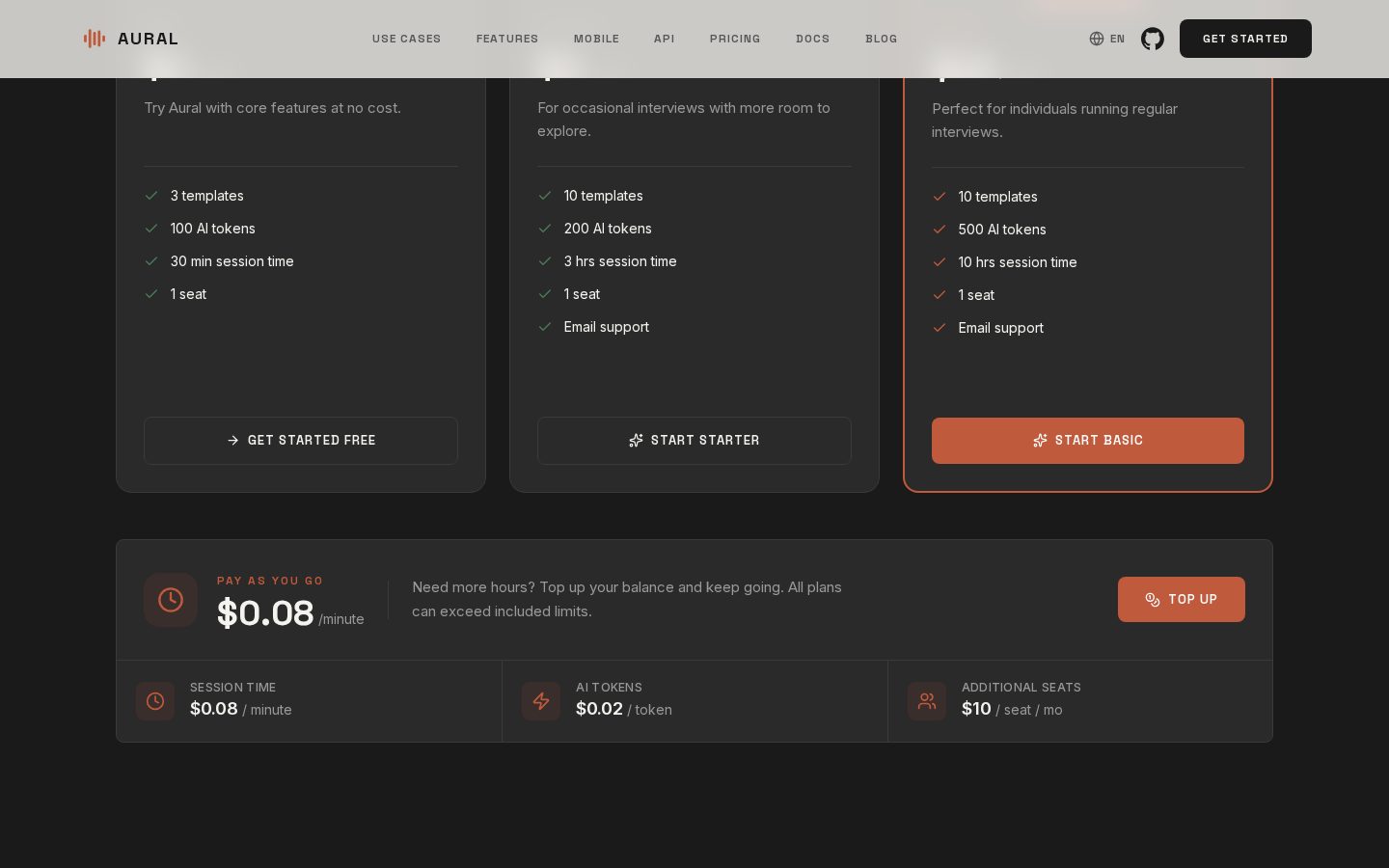Click the 'ADDITIONAL SEATS' label

click(1021, 688)
